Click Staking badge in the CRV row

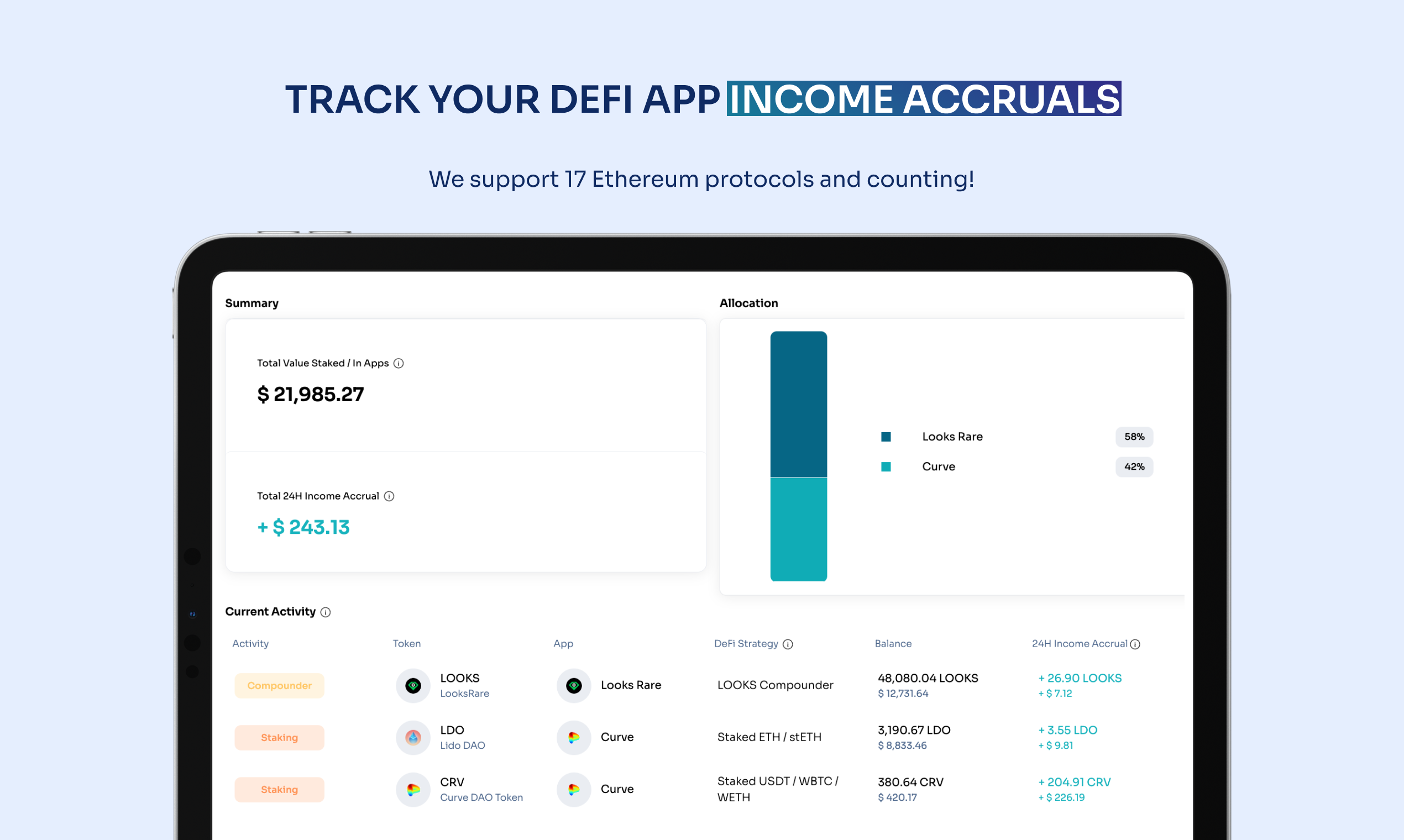280,790
